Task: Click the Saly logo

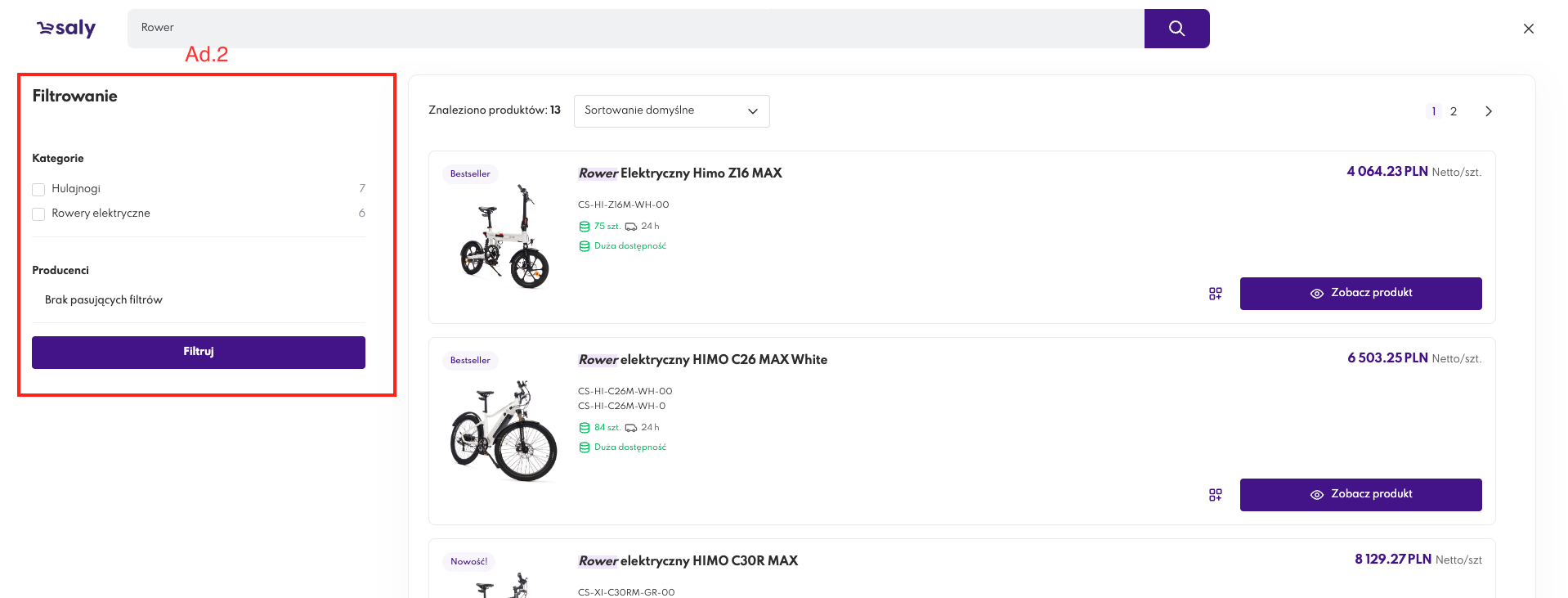Action: coord(66,29)
